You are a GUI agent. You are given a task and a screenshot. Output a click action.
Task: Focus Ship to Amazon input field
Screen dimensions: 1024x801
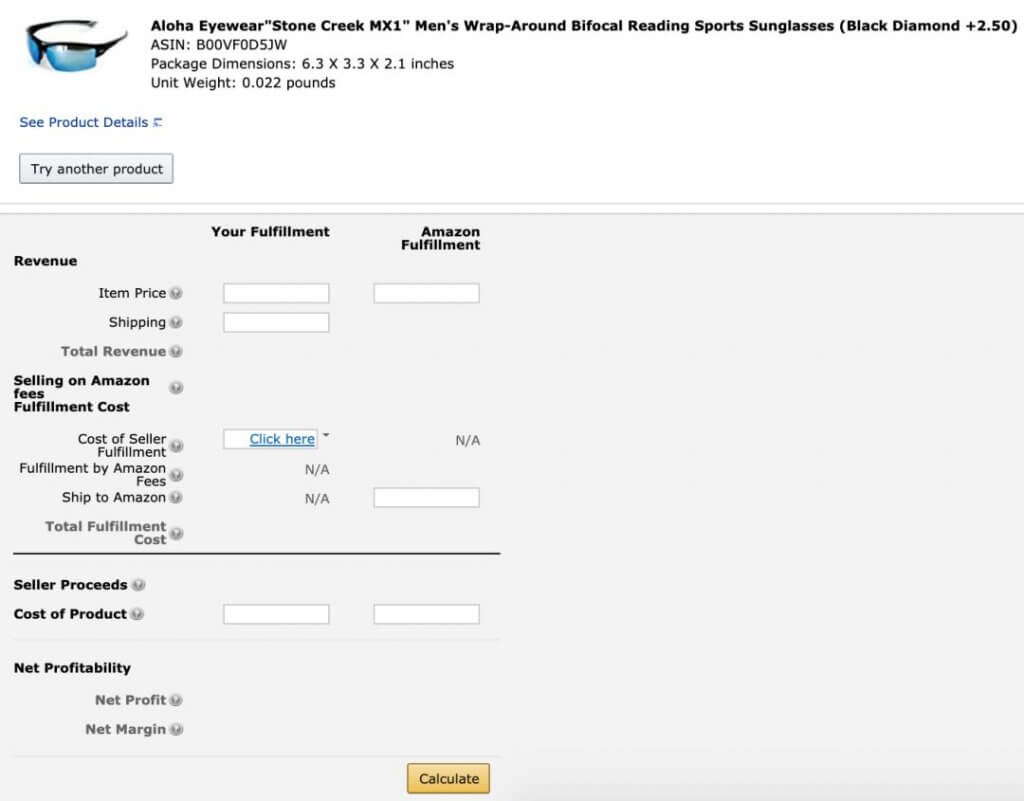tap(426, 497)
